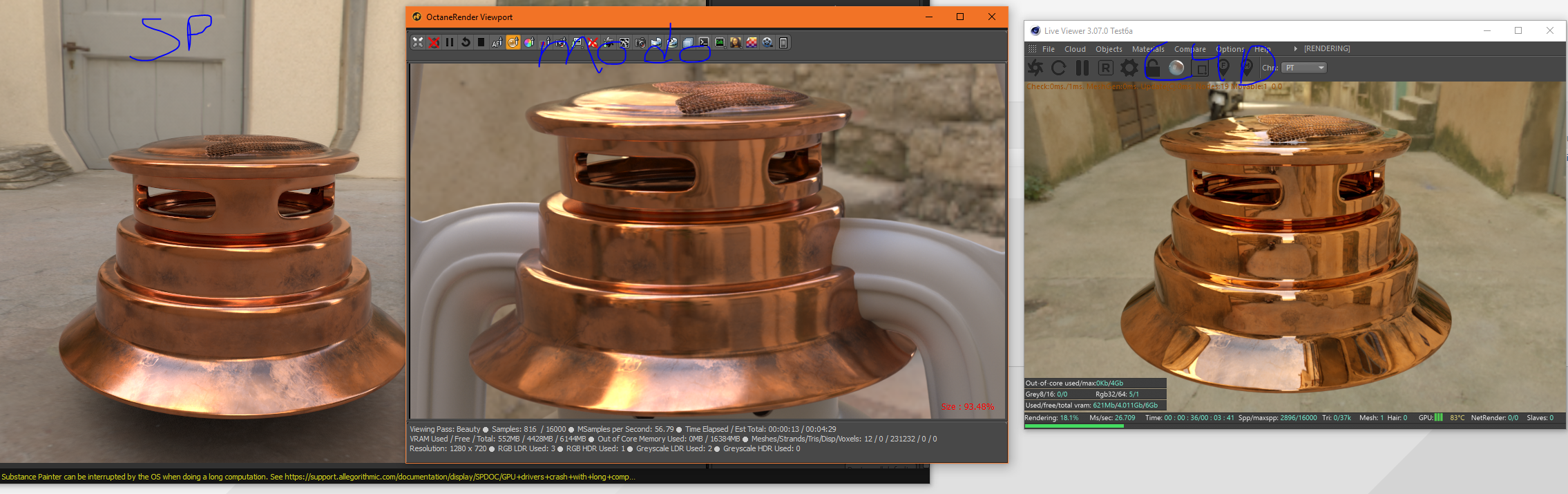This screenshot has width=1568, height=494.
Task: Click the Live Viewer menu grip handle
Action: tap(1032, 49)
